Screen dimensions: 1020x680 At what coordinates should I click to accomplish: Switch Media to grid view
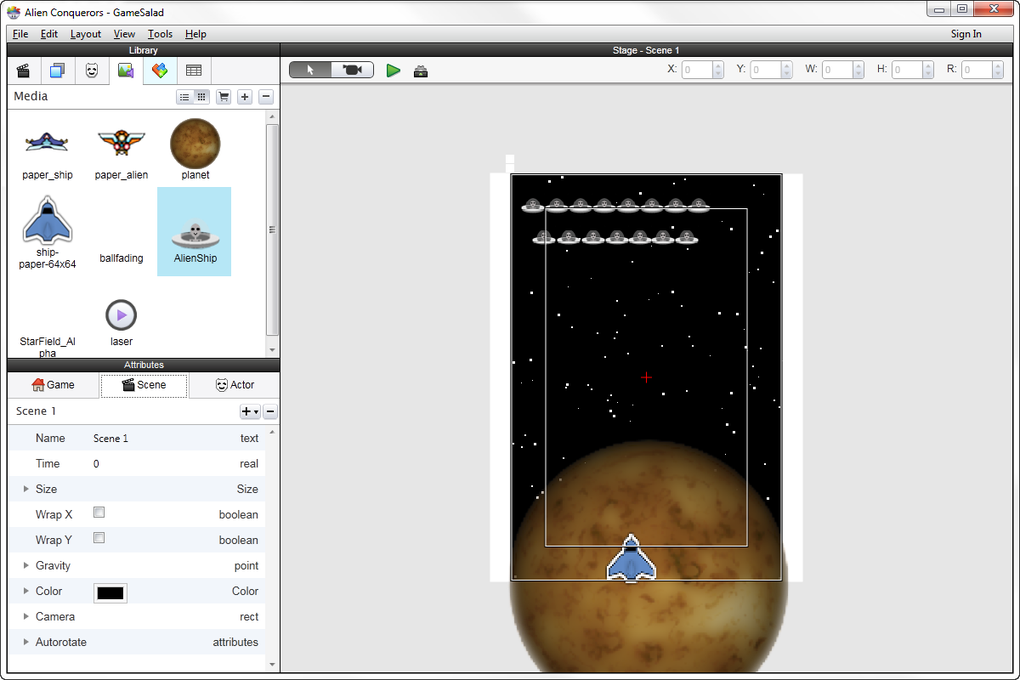point(202,97)
